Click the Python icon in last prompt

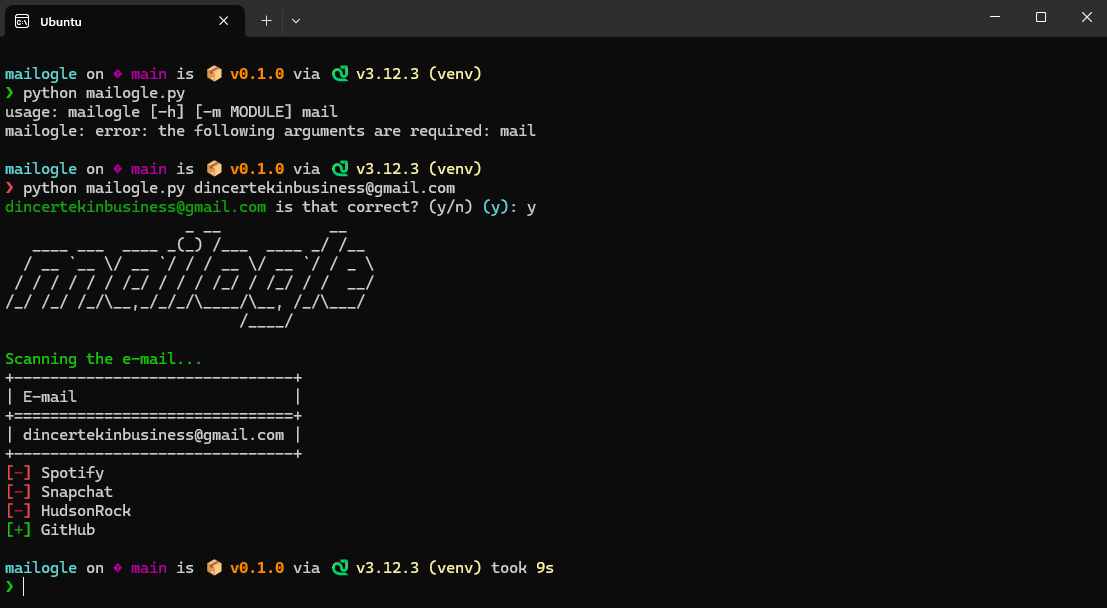[x=340, y=568]
